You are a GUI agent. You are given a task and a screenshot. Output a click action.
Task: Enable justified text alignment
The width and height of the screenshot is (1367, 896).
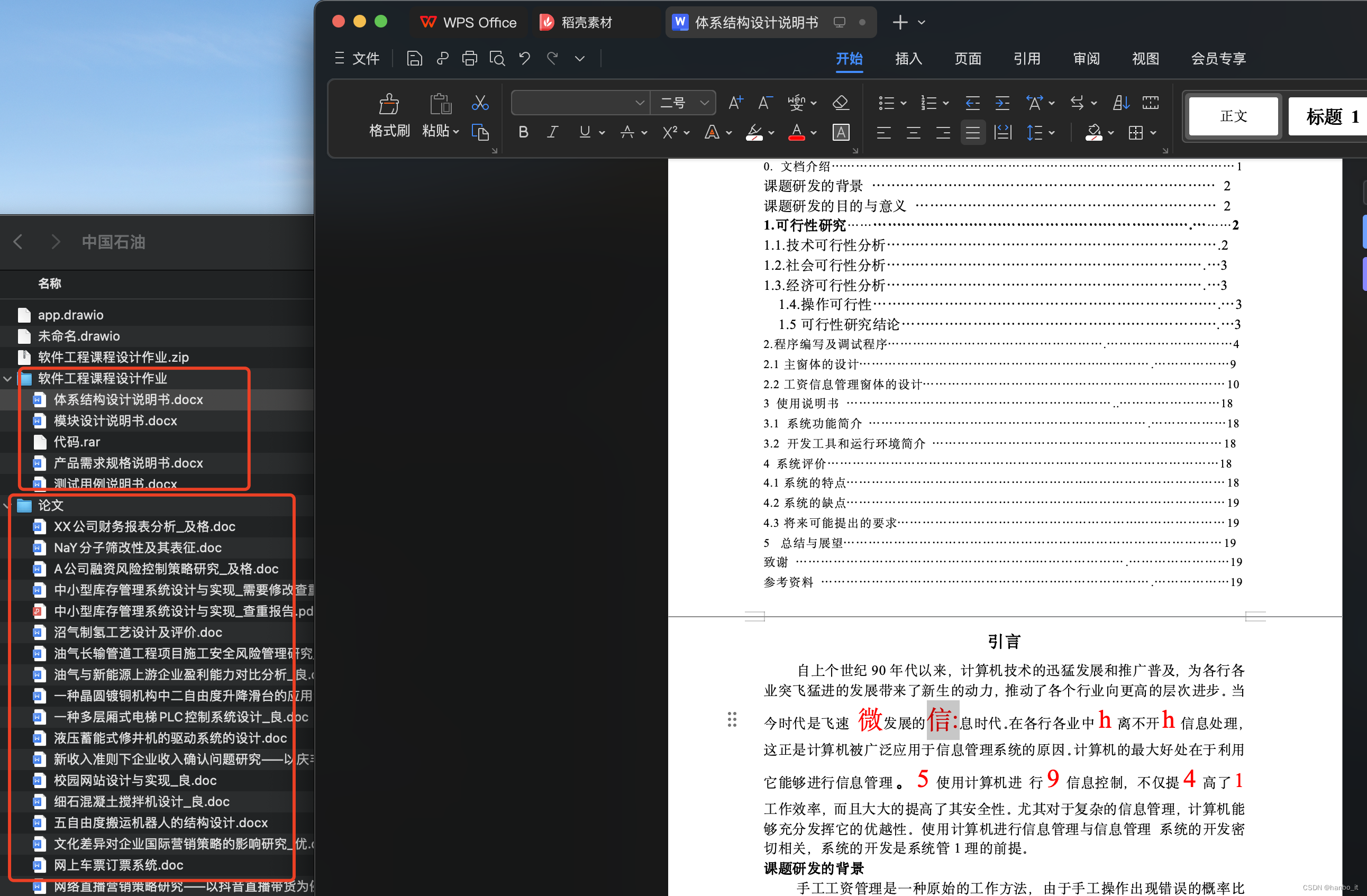coord(972,133)
